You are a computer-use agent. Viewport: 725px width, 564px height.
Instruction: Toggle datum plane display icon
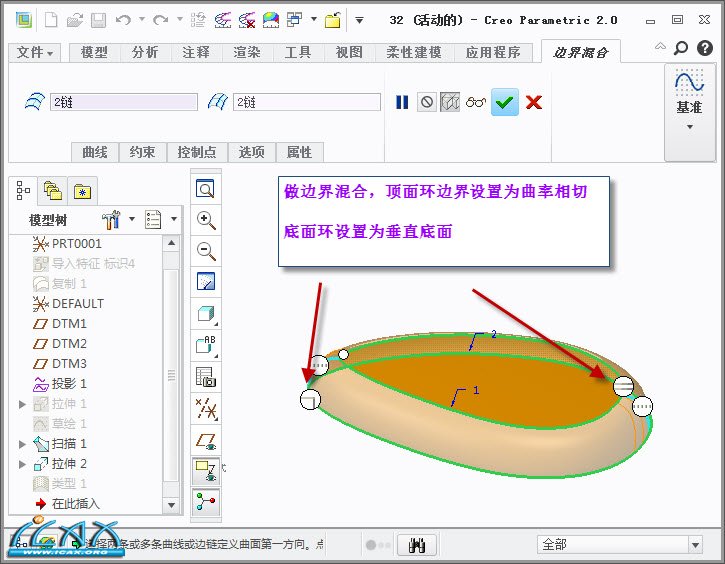coord(206,441)
